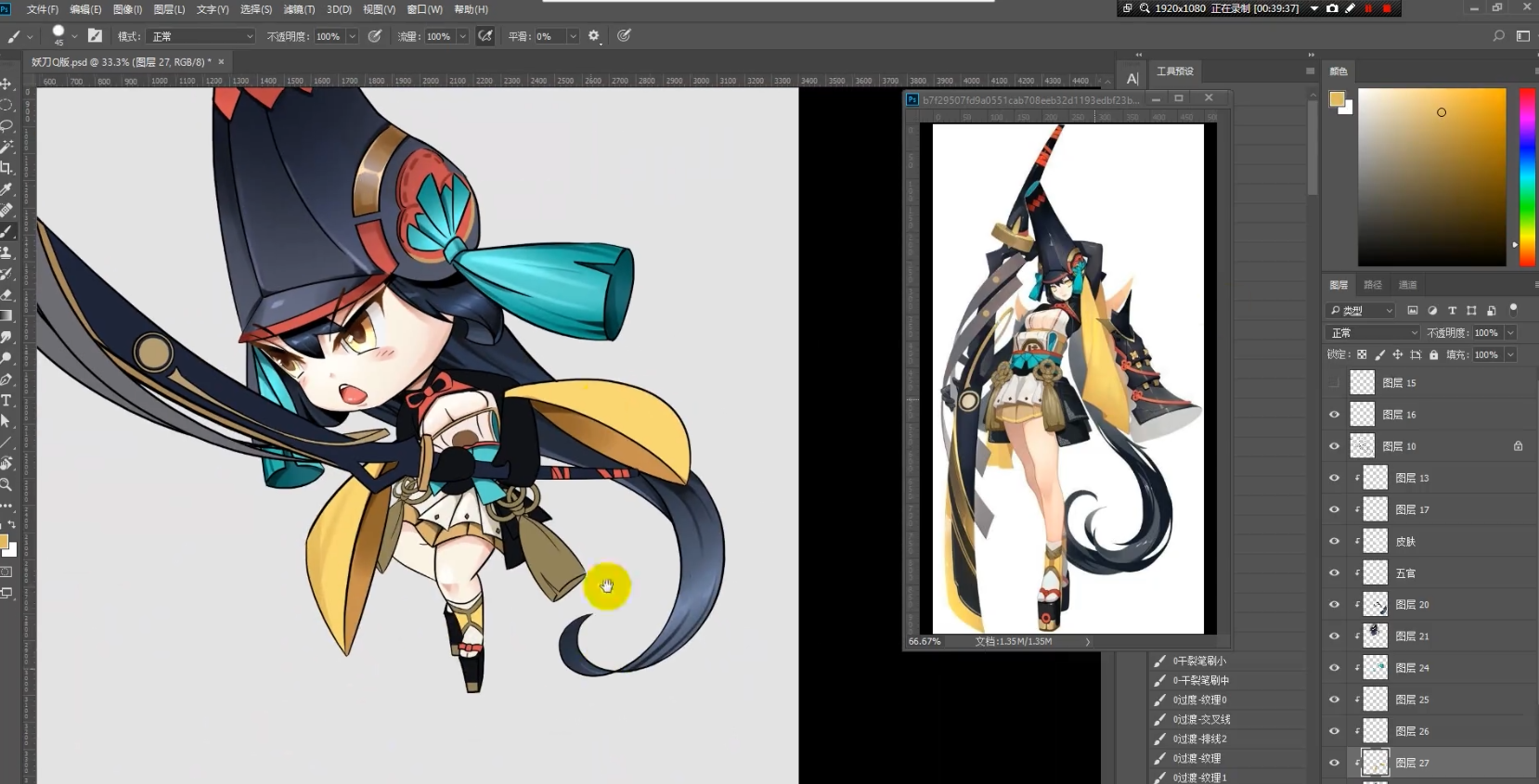Viewport: 1539px width, 784px height.
Task: Toggle Quick Mask mode icon
Action: pos(6,572)
